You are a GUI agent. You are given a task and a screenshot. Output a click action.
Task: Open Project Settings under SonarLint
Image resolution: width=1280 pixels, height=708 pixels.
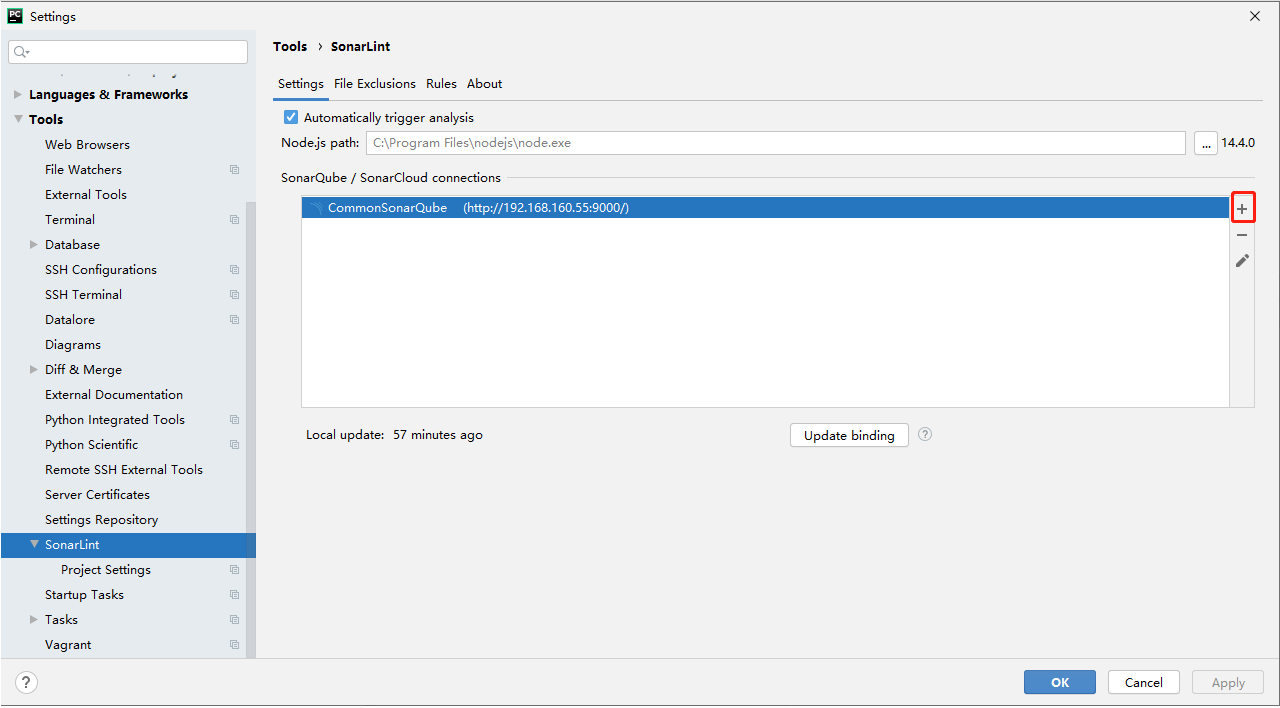coord(106,570)
